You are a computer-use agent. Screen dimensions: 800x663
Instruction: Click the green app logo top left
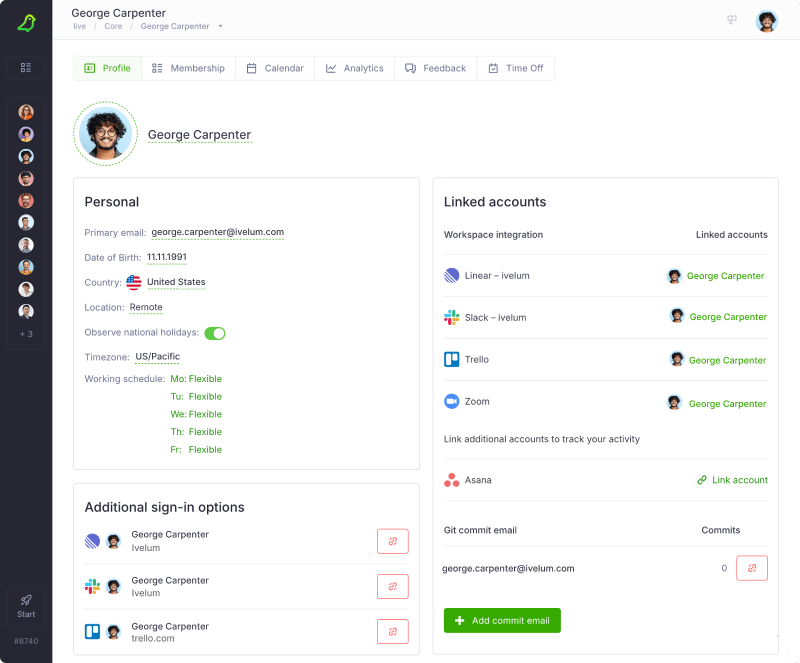tap(26, 21)
